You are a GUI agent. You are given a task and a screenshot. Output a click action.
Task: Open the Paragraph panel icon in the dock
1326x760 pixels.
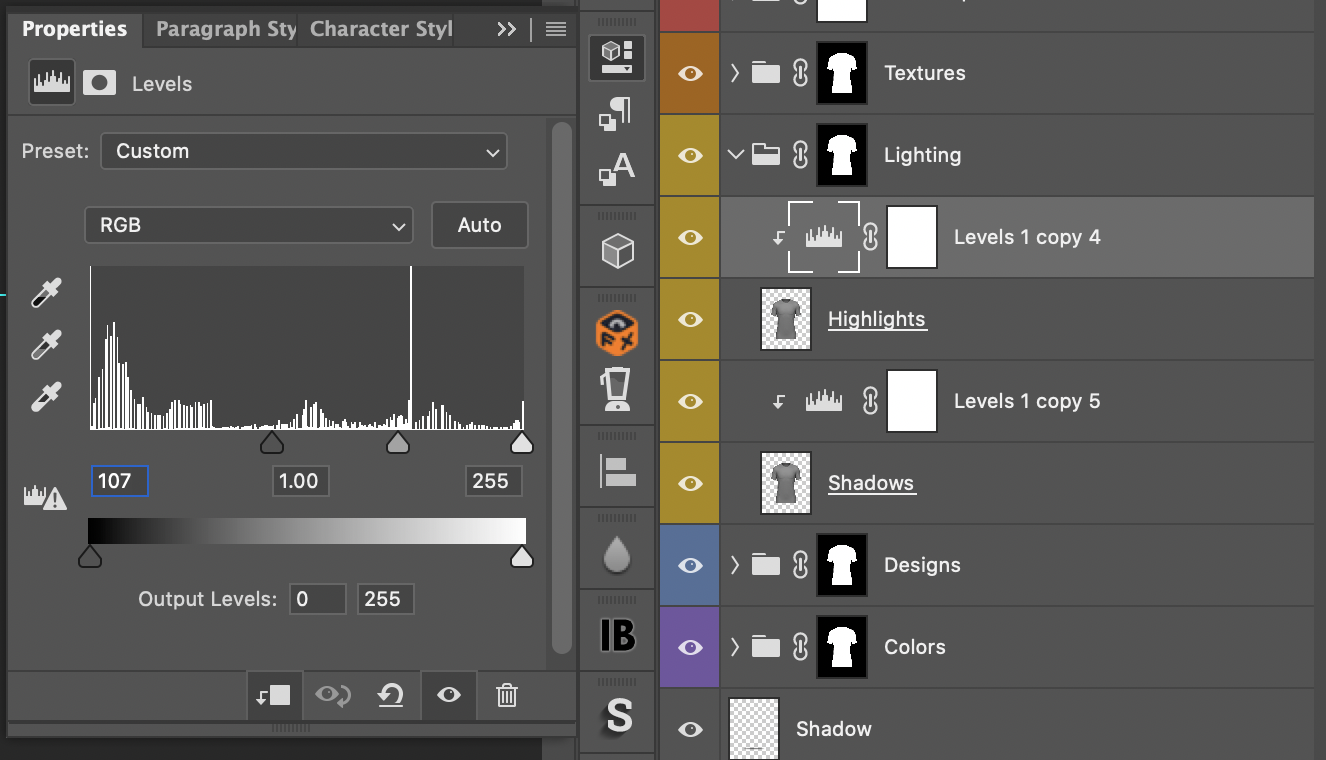click(x=617, y=114)
